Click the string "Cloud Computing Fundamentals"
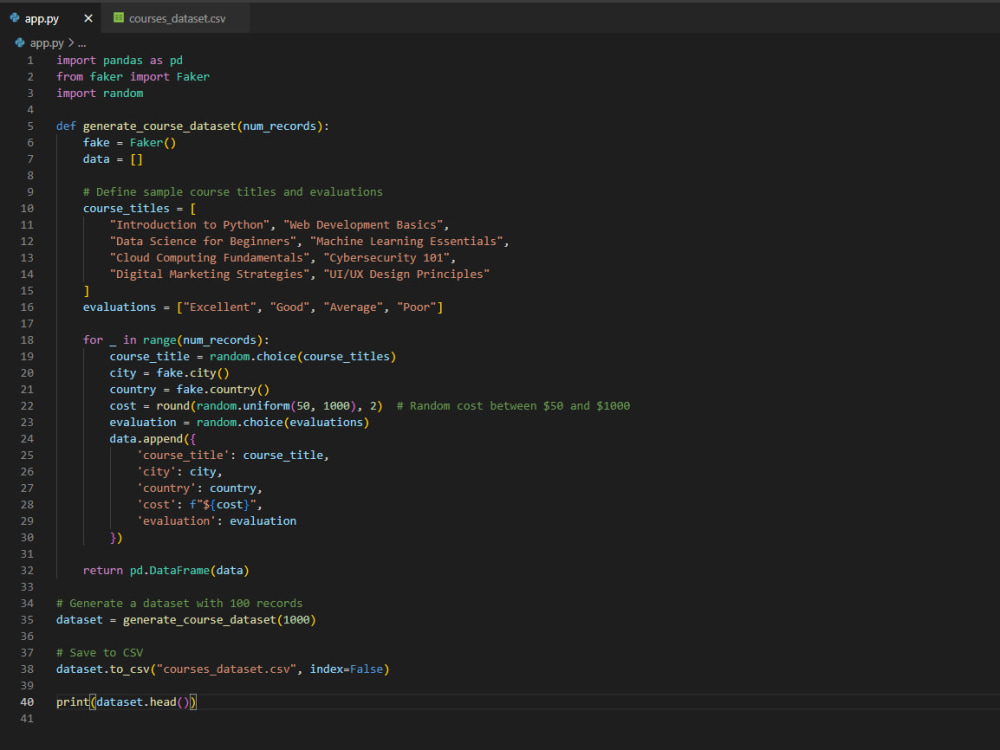 tap(210, 258)
